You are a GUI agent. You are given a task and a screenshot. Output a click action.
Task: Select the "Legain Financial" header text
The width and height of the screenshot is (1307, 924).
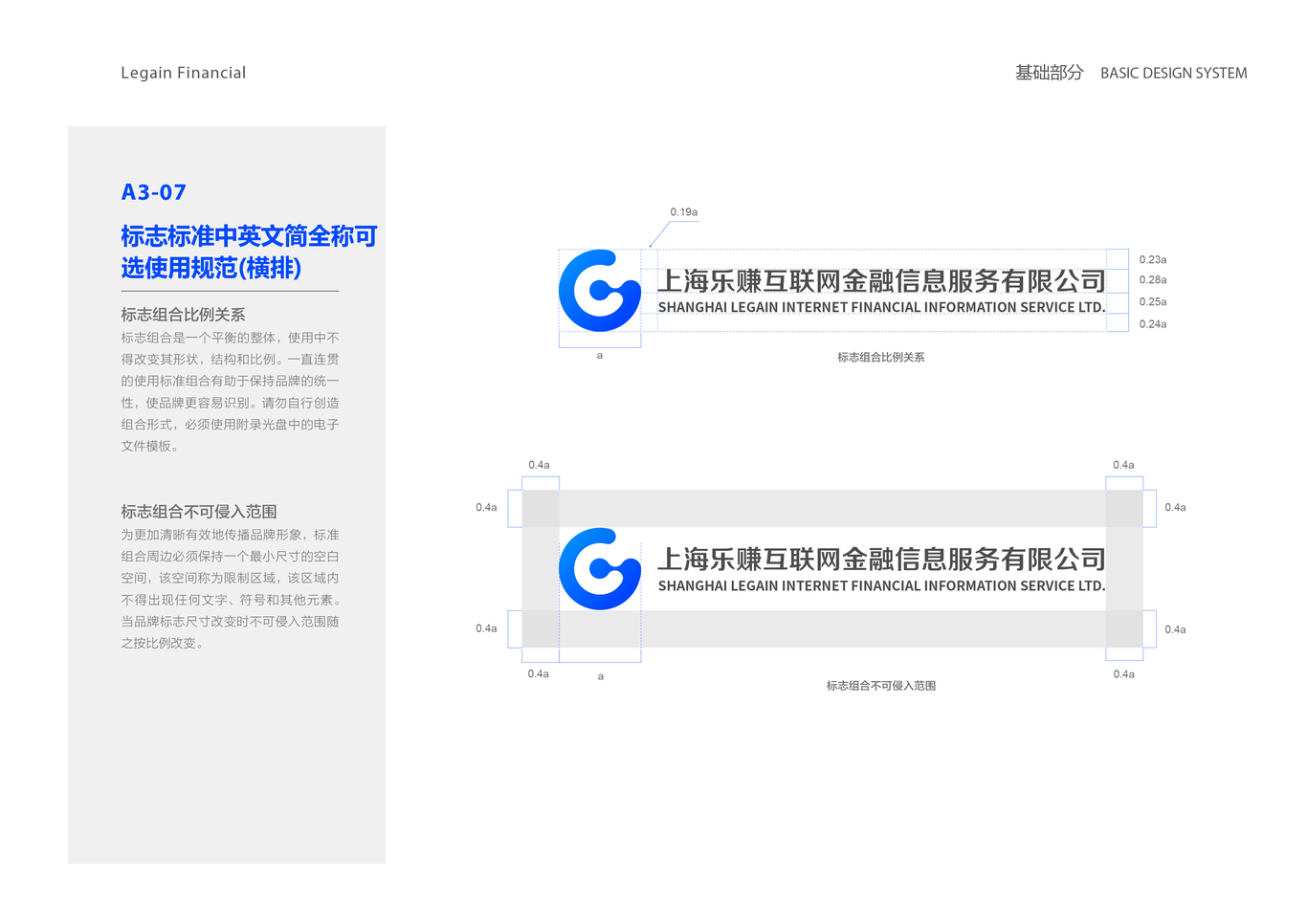pos(183,73)
